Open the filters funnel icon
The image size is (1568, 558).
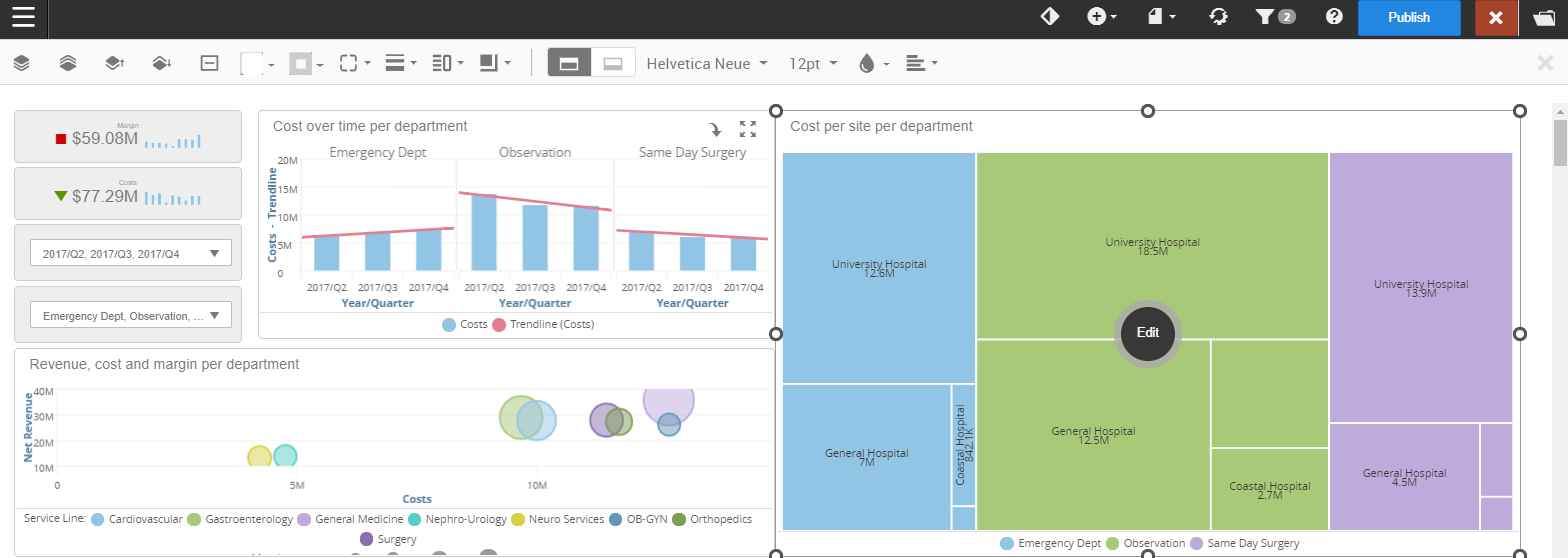(x=1265, y=17)
